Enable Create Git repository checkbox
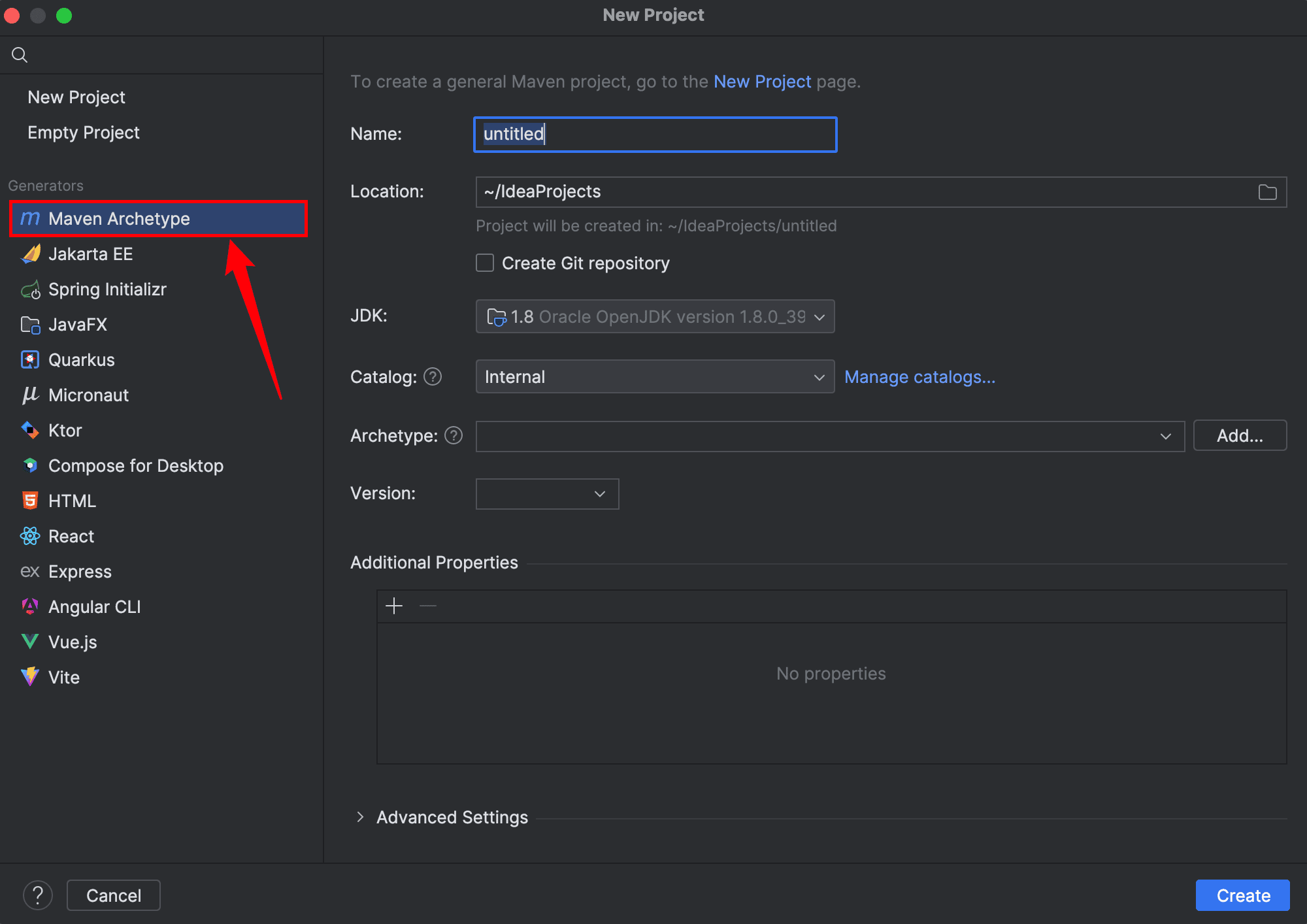Viewport: 1307px width, 924px height. tap(485, 263)
